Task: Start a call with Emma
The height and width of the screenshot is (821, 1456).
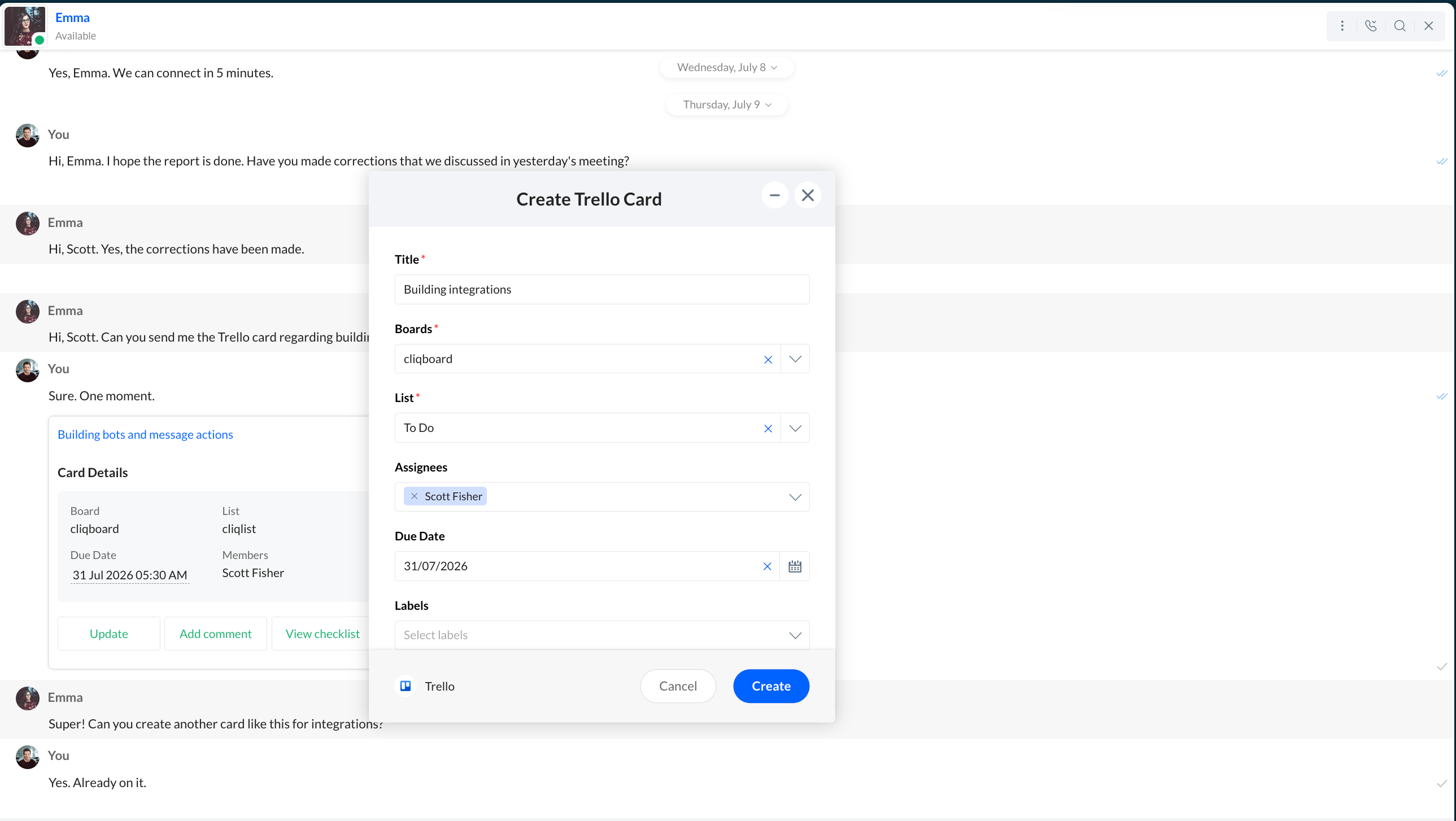Action: [1371, 25]
